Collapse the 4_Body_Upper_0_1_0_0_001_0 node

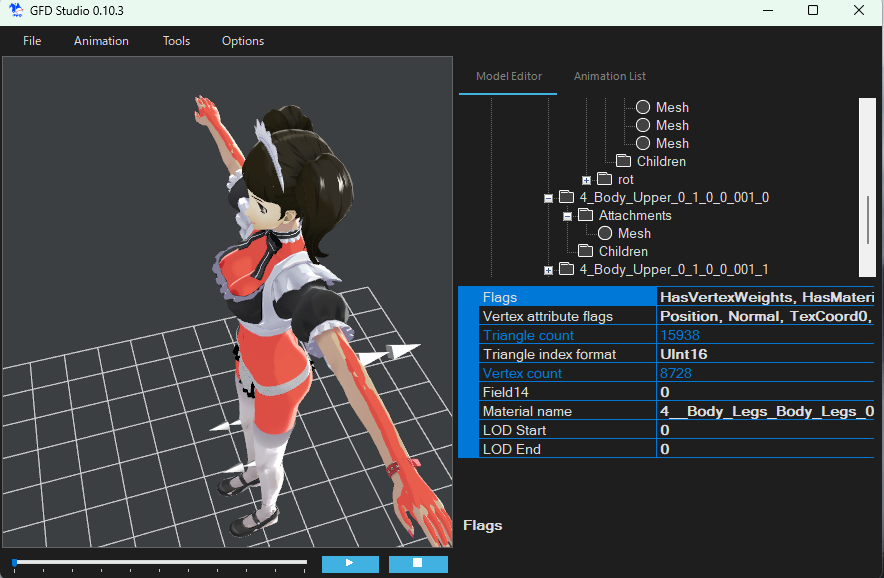point(548,198)
